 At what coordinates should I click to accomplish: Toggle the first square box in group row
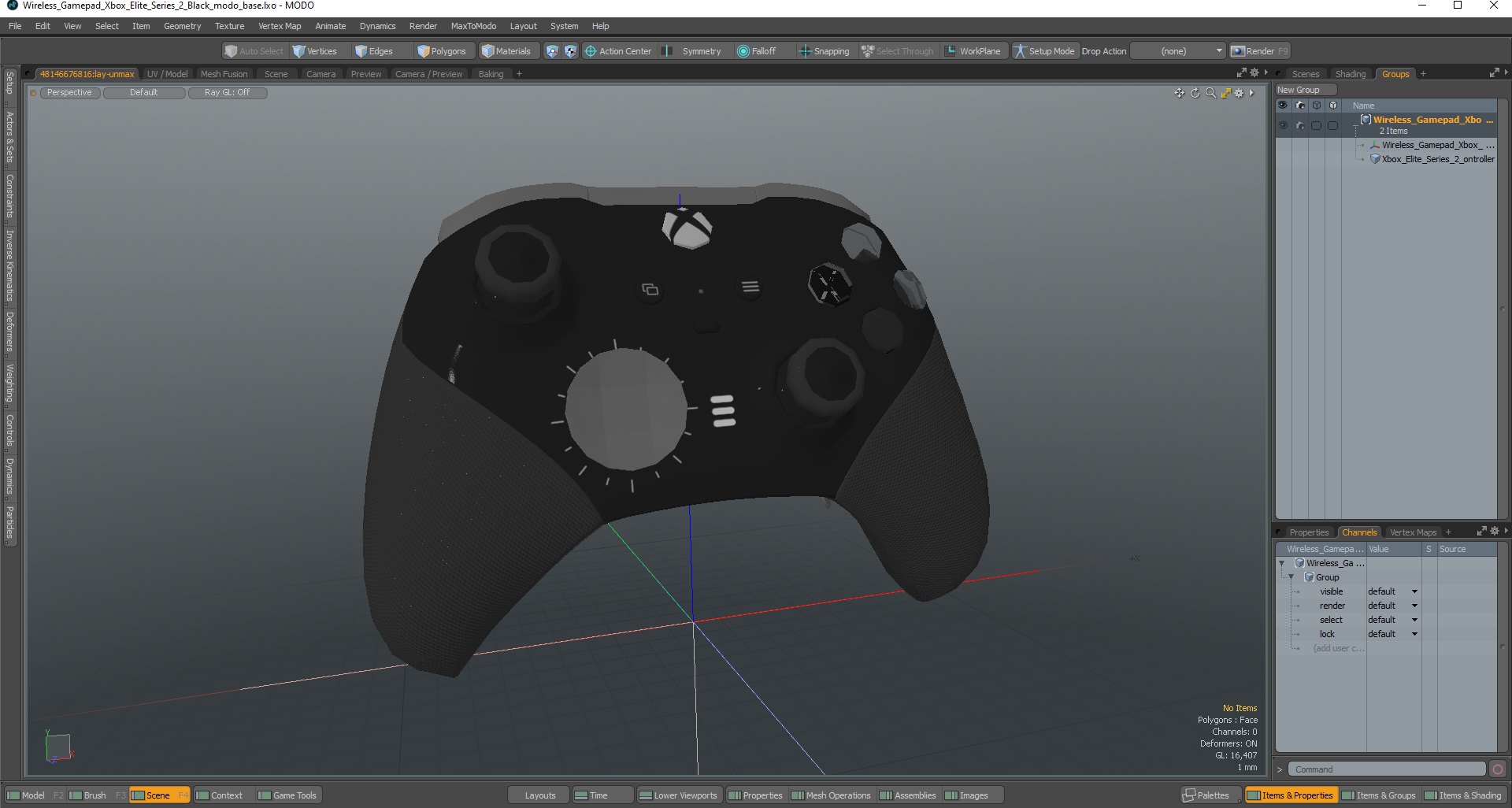tap(1316, 125)
